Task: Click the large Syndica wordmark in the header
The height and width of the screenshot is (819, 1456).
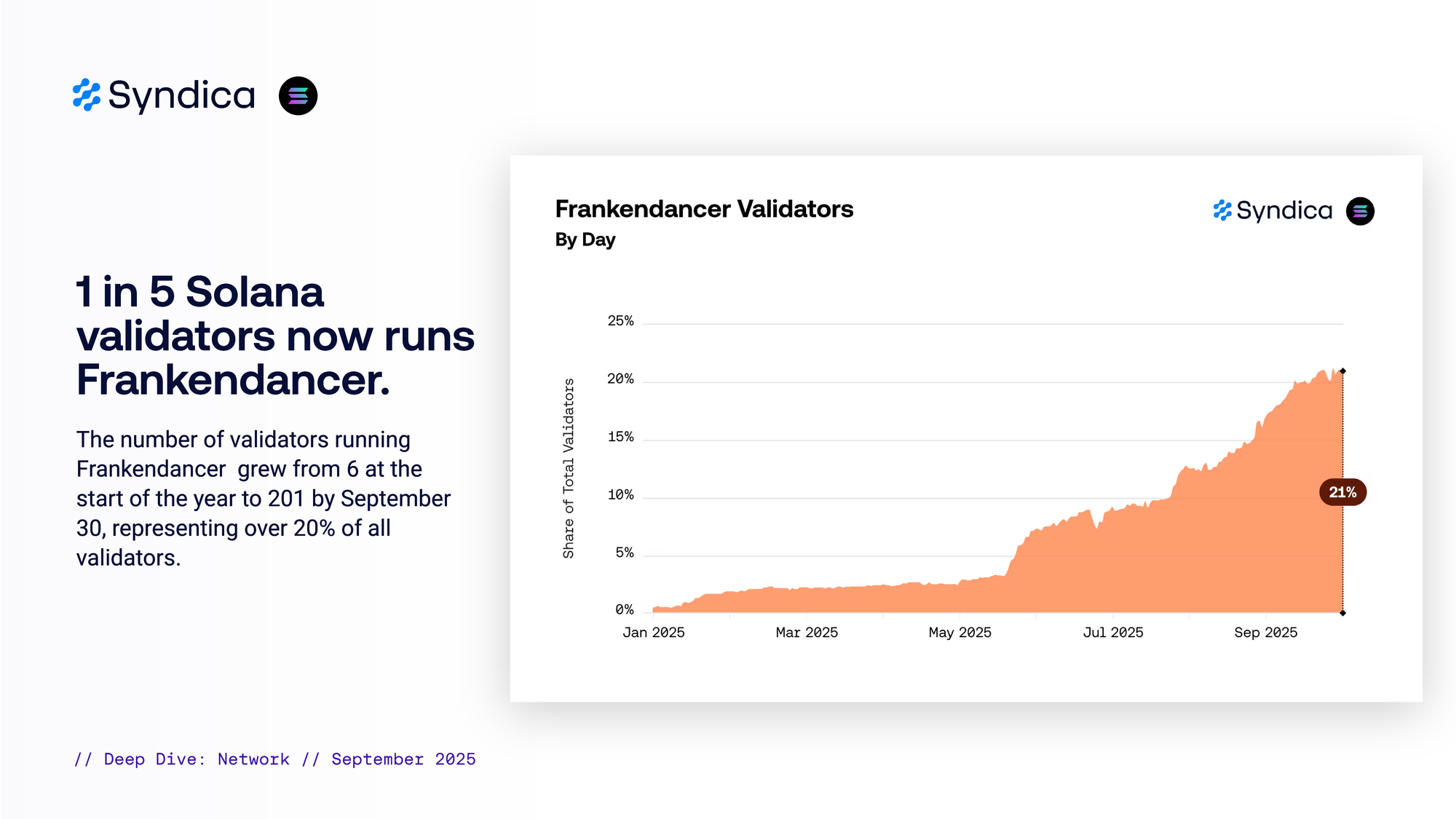Action: pyautogui.click(x=182, y=95)
